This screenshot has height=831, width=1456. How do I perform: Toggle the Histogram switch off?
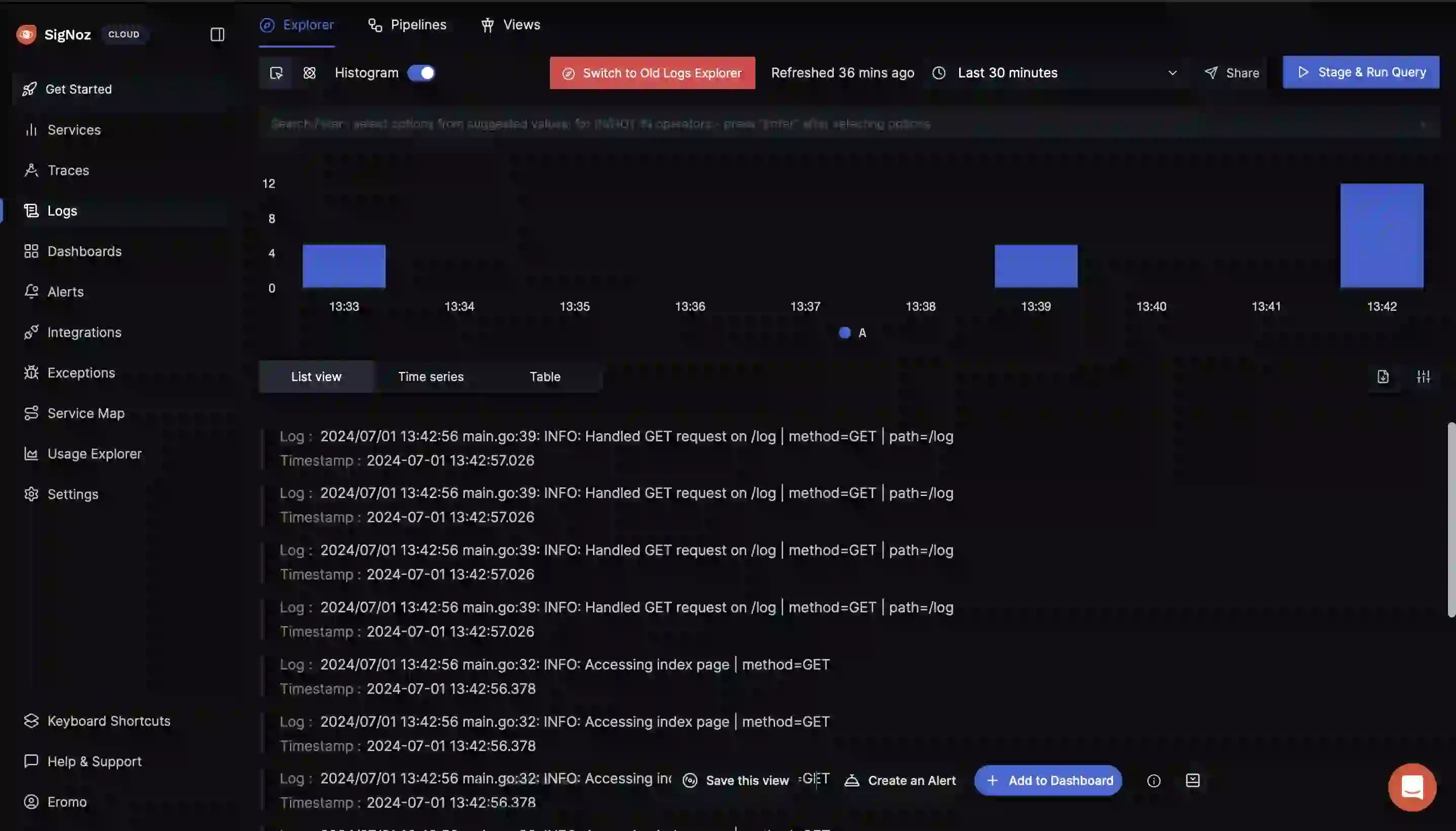coord(421,73)
